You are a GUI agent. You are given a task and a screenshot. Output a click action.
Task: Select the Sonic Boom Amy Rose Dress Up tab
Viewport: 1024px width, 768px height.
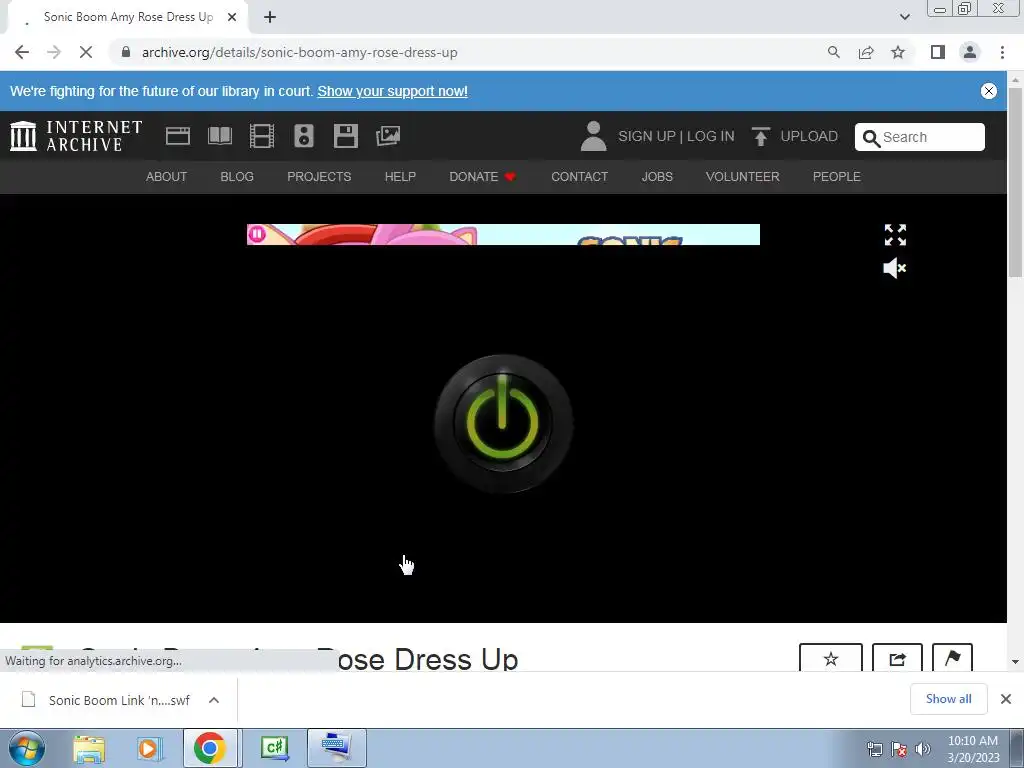point(128,17)
